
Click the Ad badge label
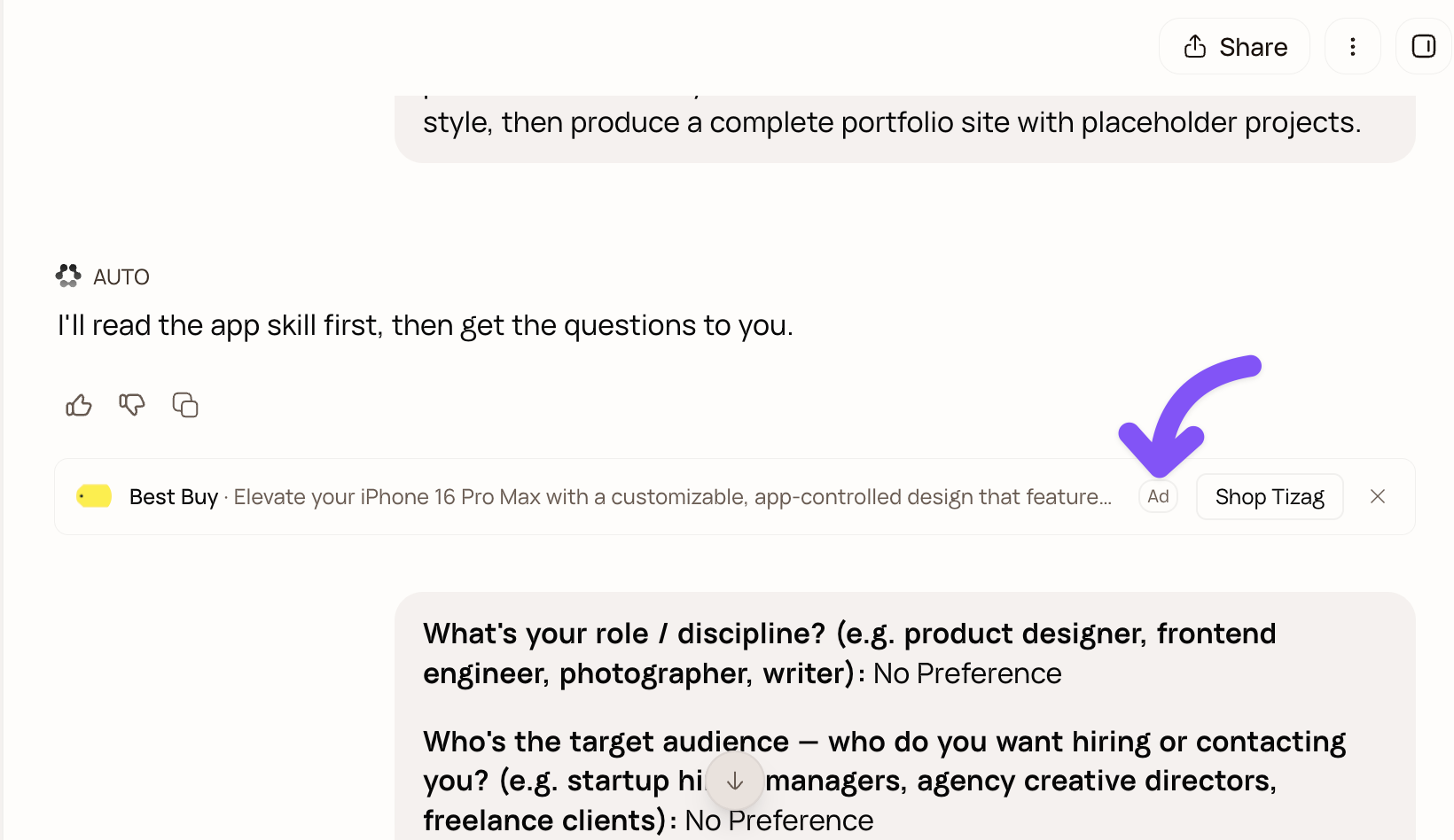[1158, 496]
